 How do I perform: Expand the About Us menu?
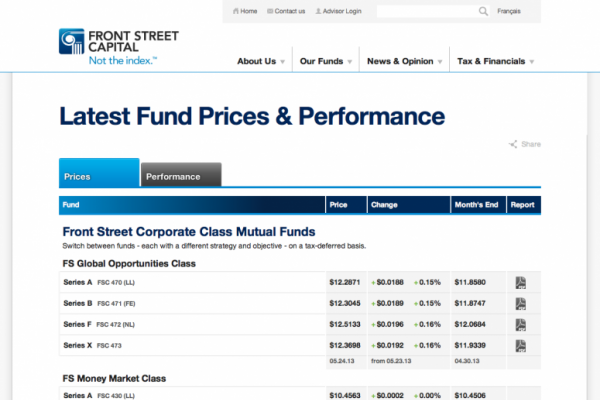tap(260, 61)
